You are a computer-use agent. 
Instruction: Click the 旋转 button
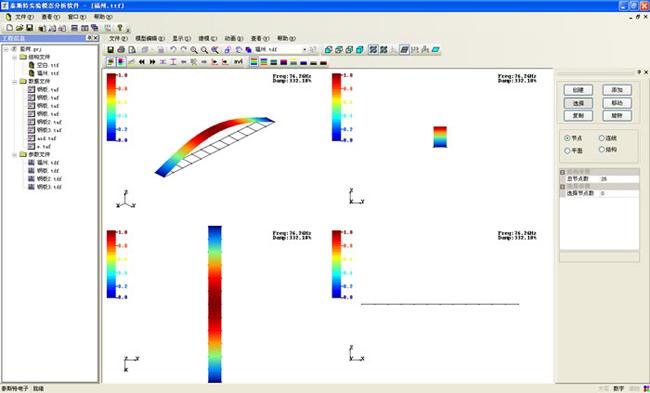(617, 116)
